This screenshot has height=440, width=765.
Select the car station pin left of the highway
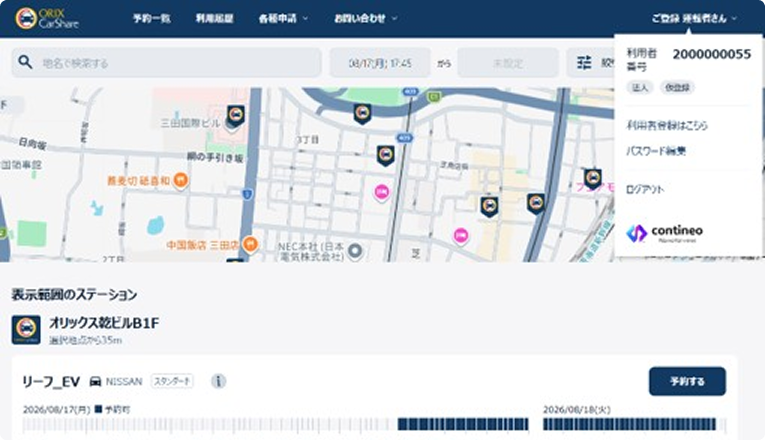[x=489, y=206]
